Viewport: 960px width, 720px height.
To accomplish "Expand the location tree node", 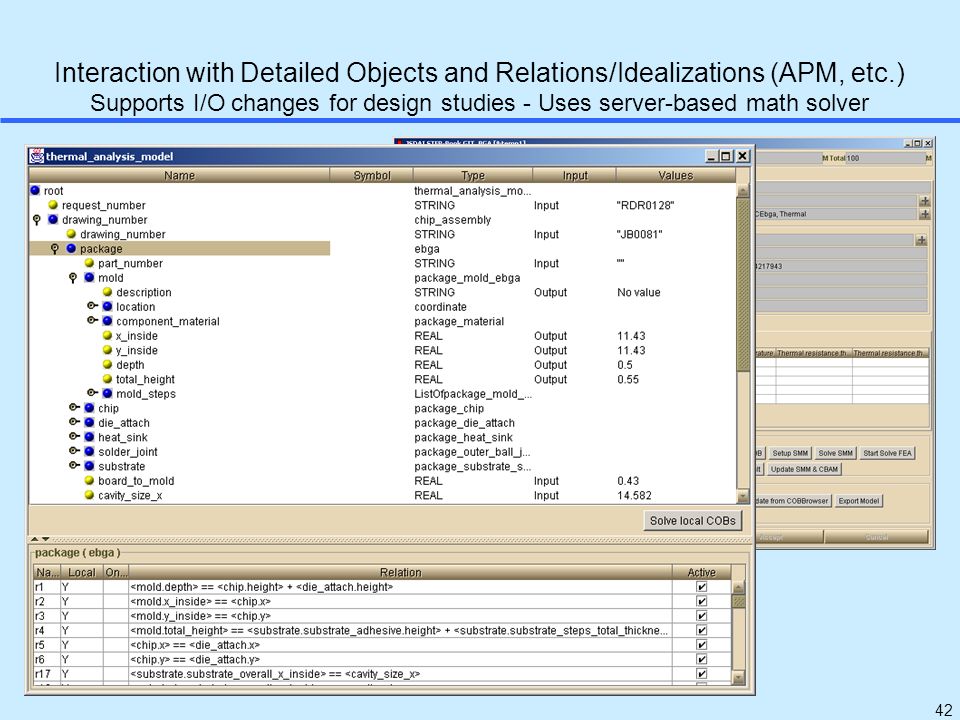I will (92, 306).
